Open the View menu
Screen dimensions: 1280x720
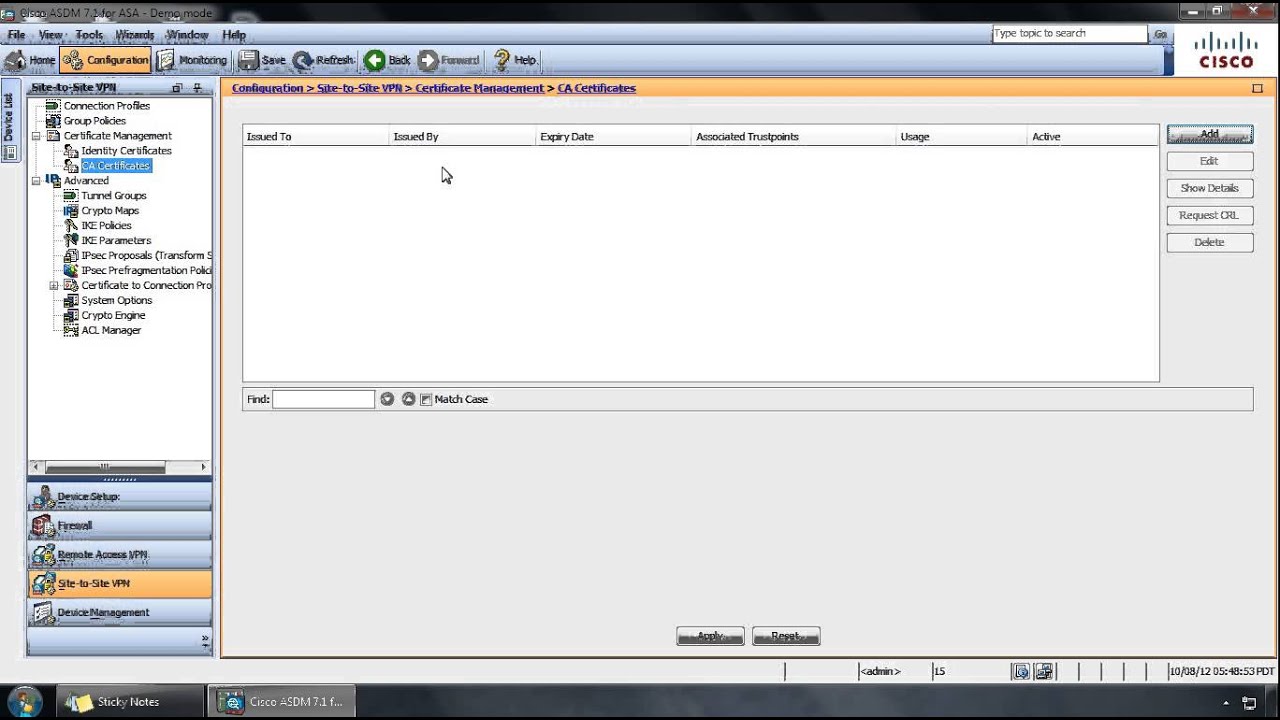pos(51,35)
